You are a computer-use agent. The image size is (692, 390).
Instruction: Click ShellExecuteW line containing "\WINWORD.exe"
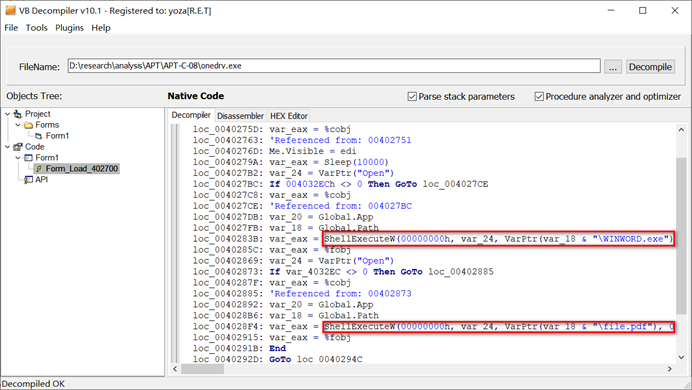click(498, 239)
